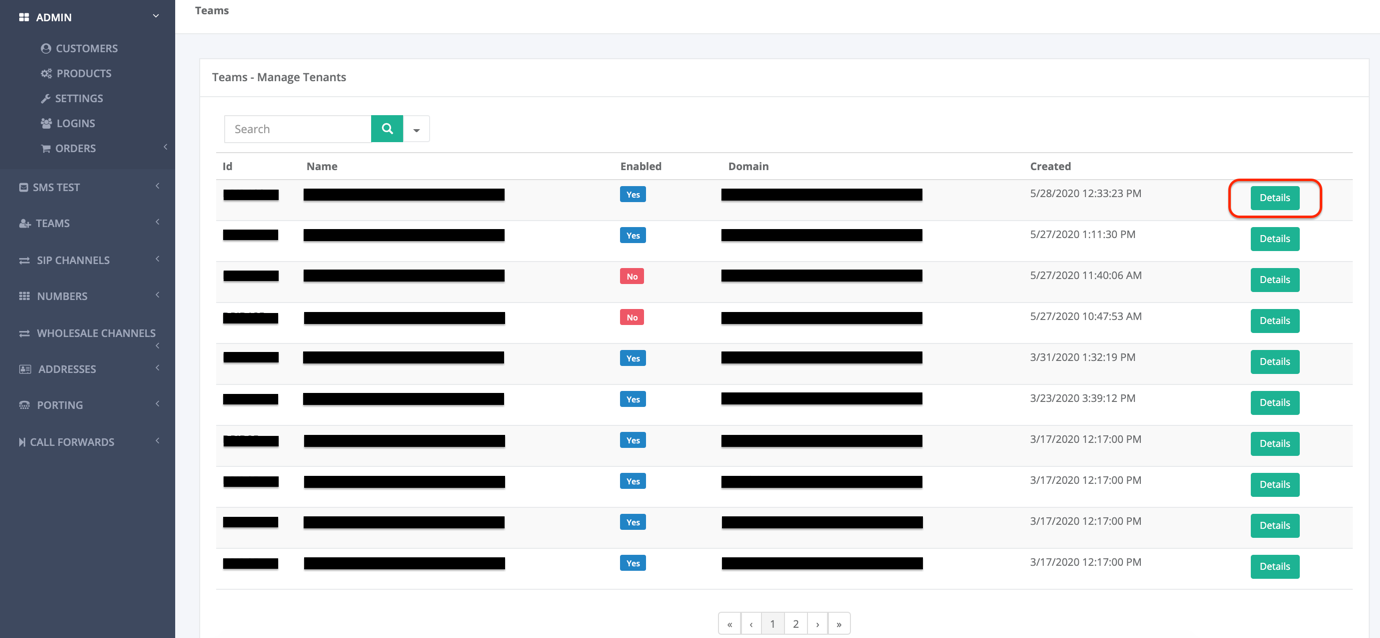The height and width of the screenshot is (638, 1380).
Task: Collapse the Admin menu chevron
Action: pos(156,17)
